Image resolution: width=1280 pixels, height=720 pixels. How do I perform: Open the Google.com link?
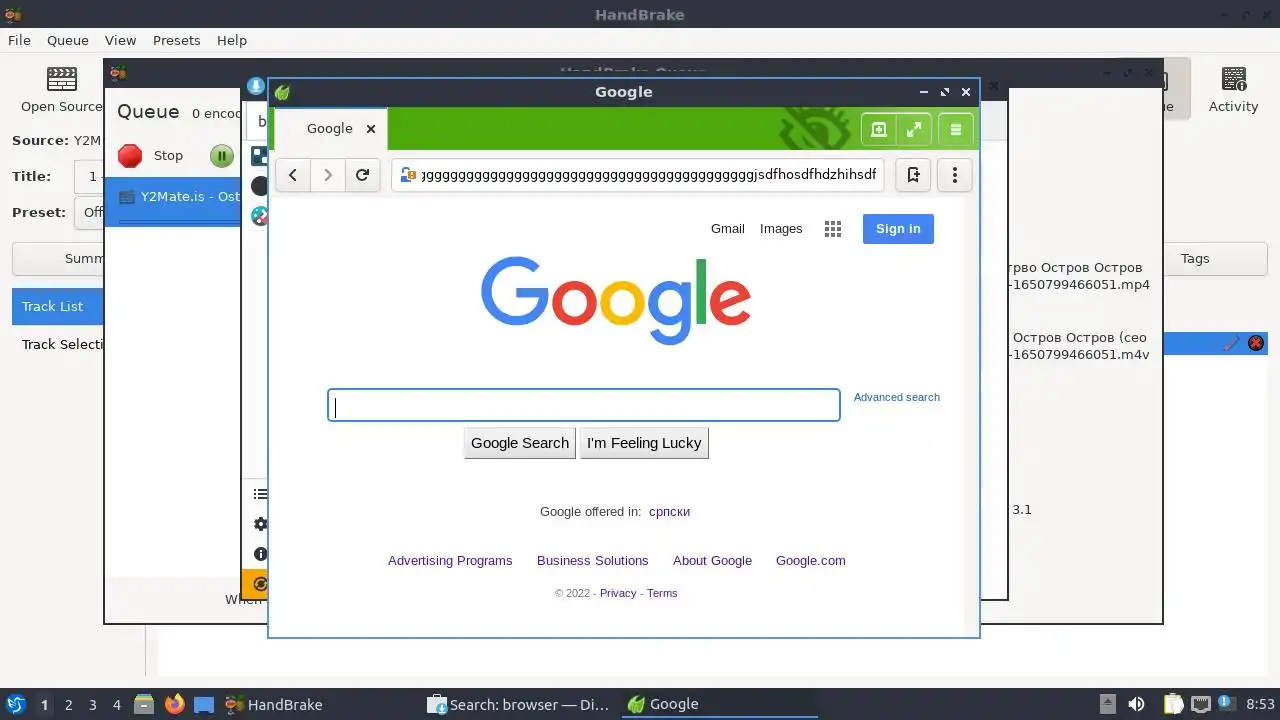tap(811, 561)
